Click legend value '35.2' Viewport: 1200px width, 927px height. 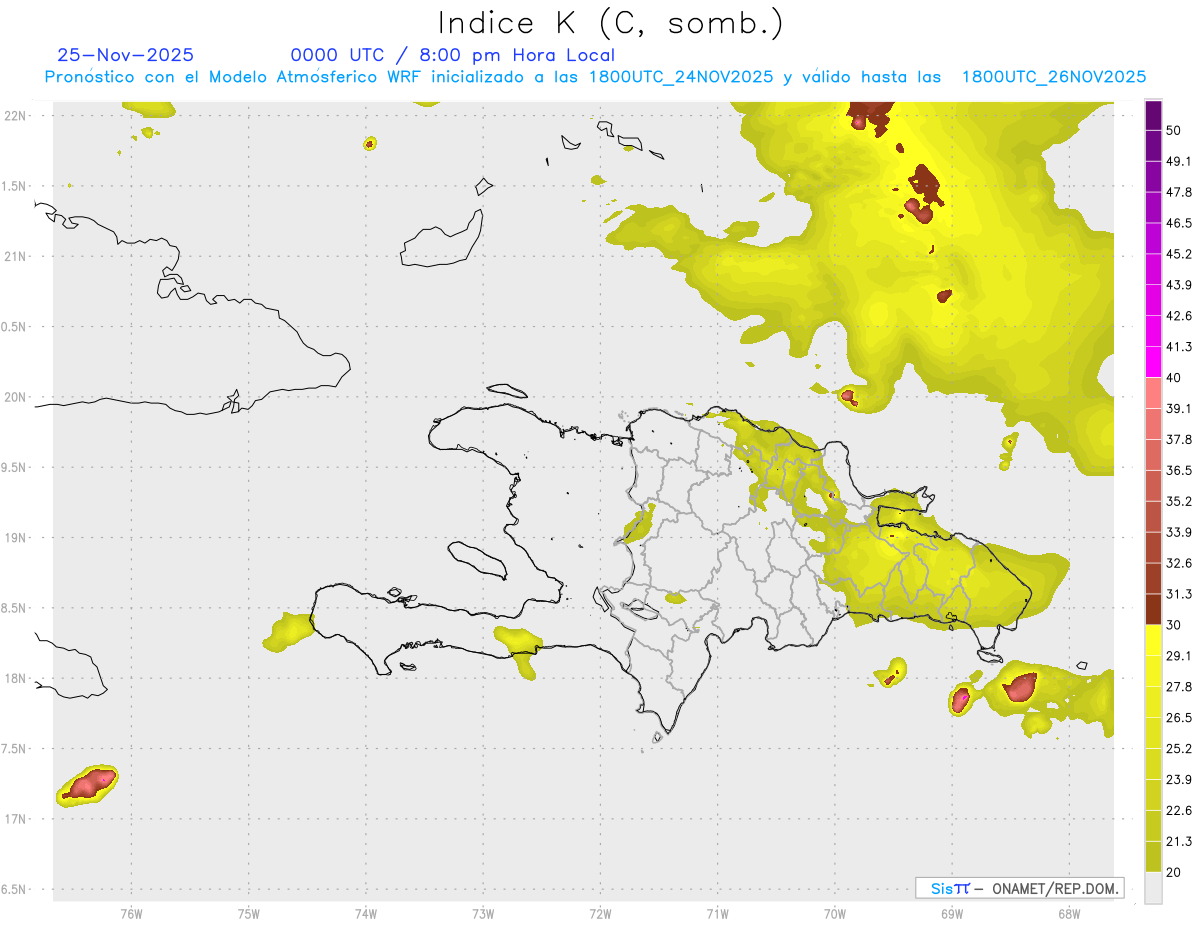(x=1178, y=501)
